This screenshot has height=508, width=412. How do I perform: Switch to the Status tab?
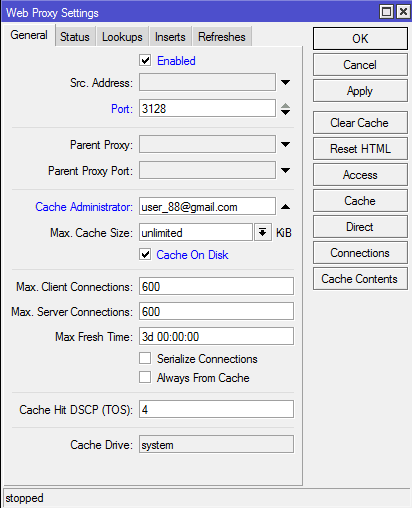[x=75, y=37]
